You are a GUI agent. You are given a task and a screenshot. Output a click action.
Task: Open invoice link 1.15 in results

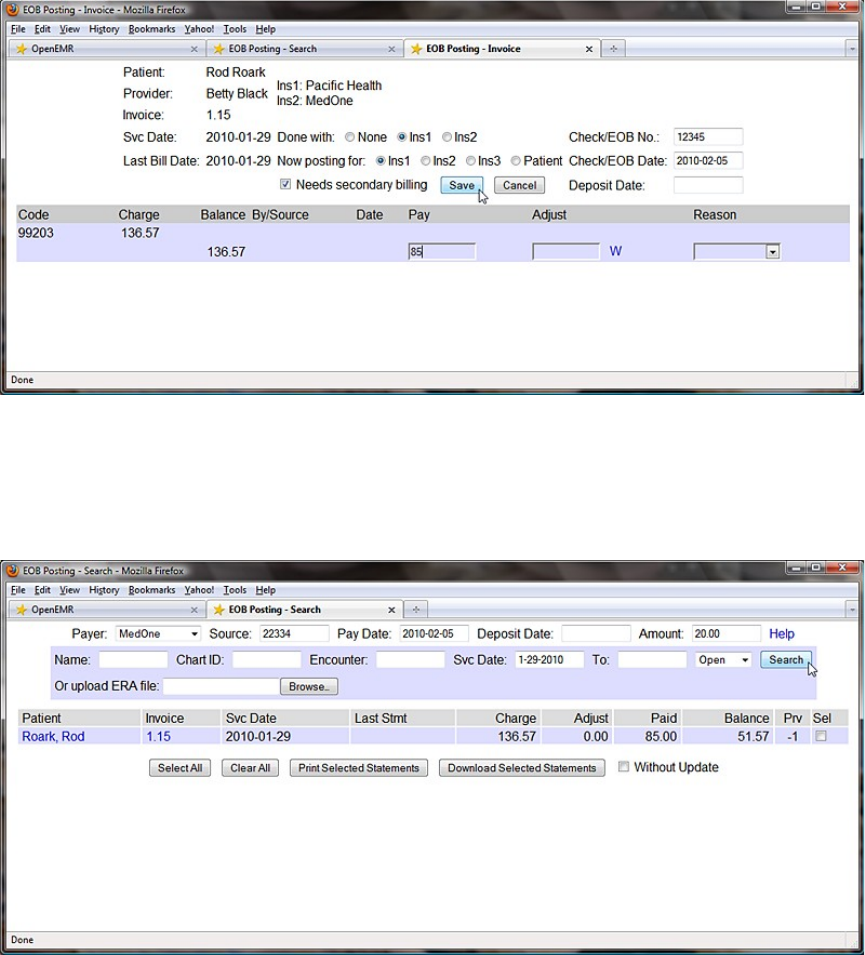point(158,736)
